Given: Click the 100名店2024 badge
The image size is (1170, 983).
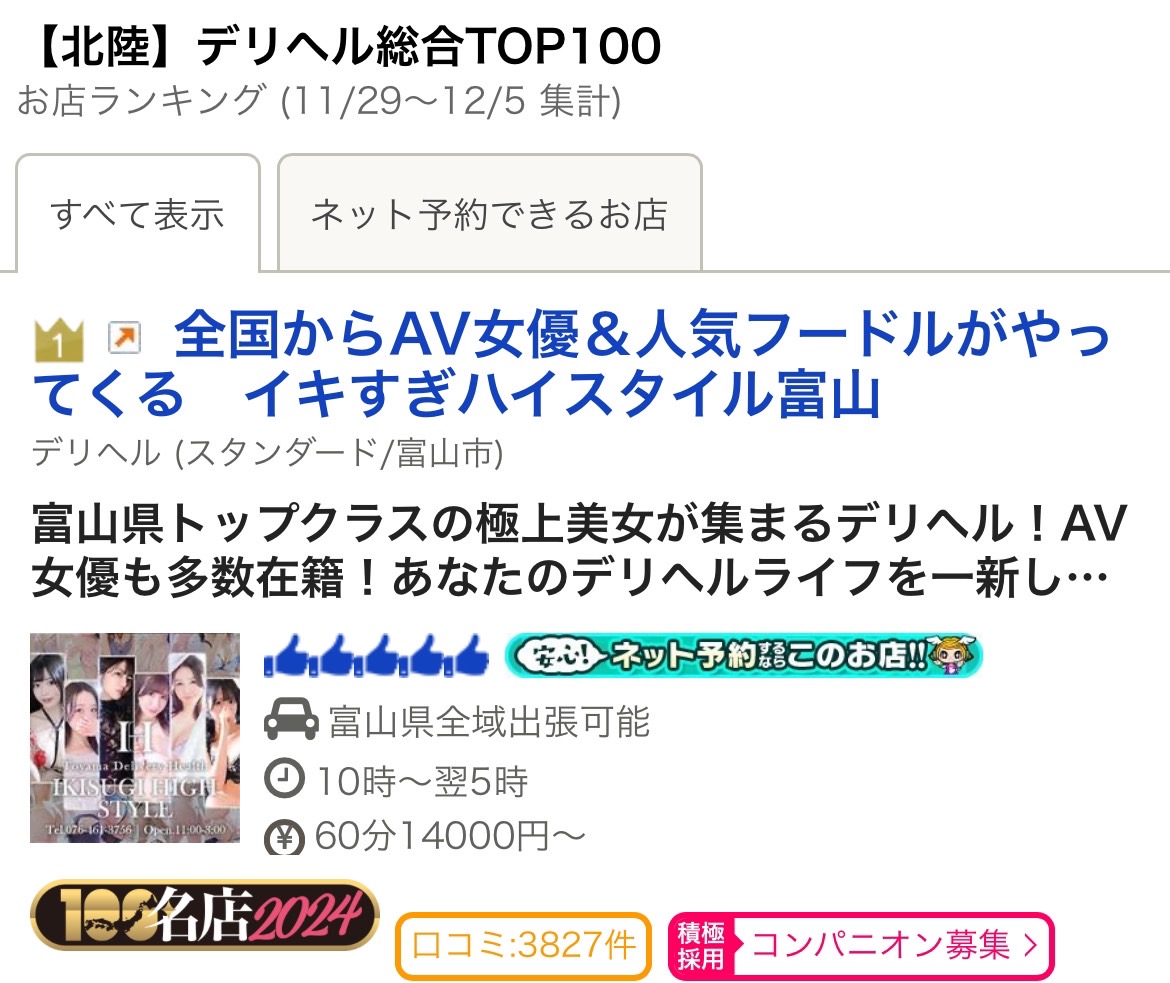Looking at the screenshot, I should 204,914.
